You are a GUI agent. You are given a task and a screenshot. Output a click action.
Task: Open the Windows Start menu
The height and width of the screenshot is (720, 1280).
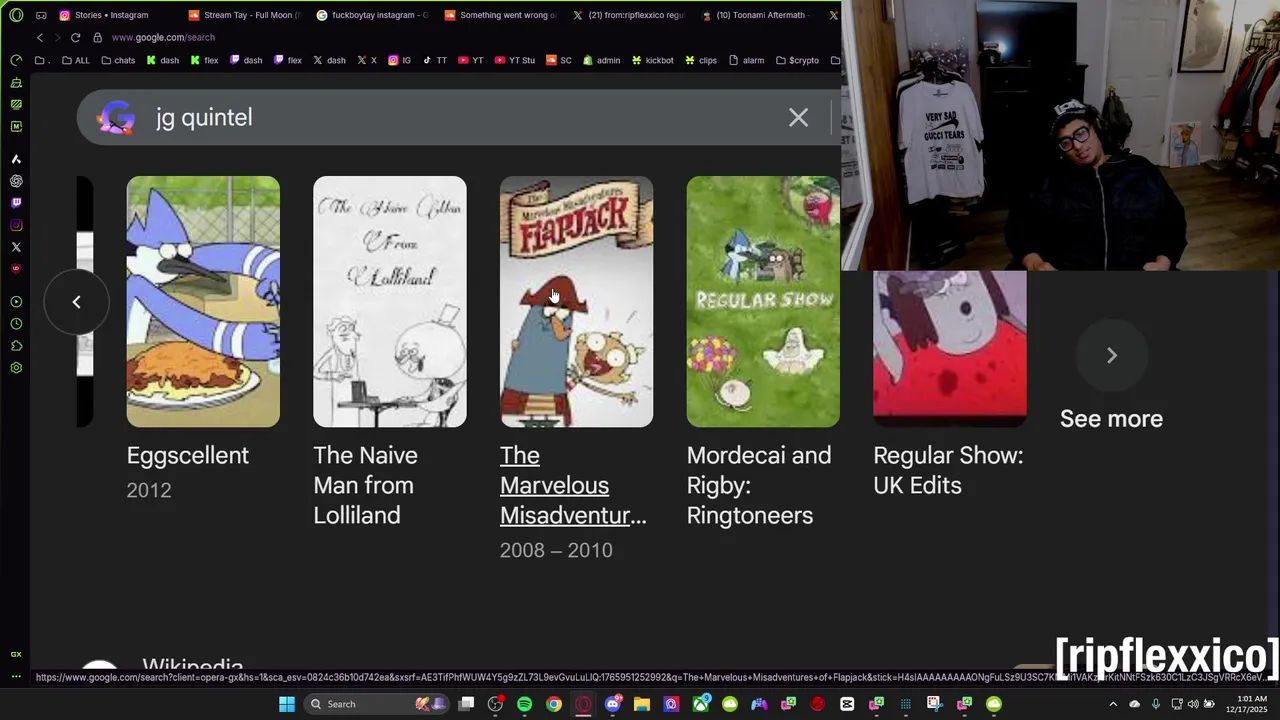tap(287, 704)
